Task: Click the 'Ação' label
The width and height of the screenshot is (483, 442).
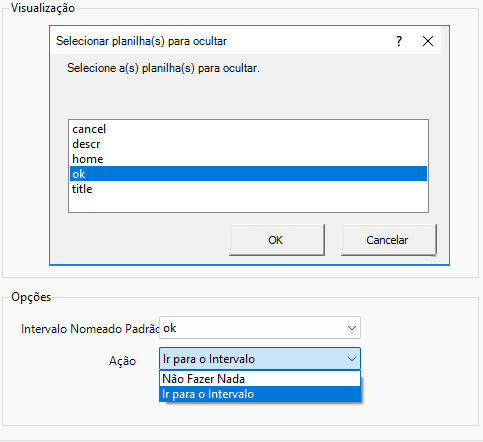Action: (x=122, y=361)
